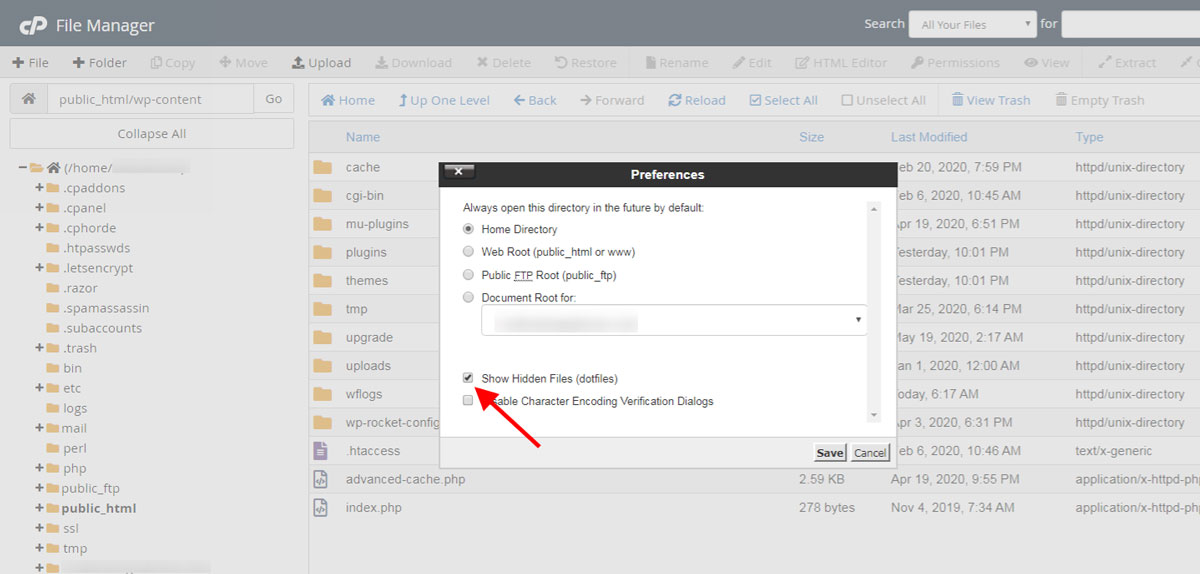
Task: Click the Edit pencil icon
Action: point(739,62)
